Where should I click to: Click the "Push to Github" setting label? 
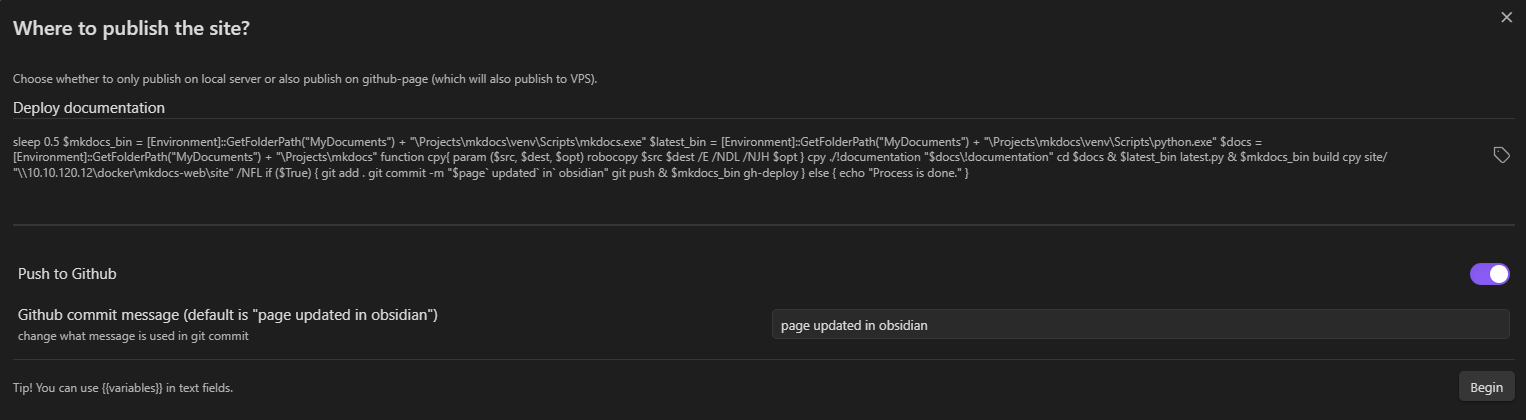pos(67,274)
